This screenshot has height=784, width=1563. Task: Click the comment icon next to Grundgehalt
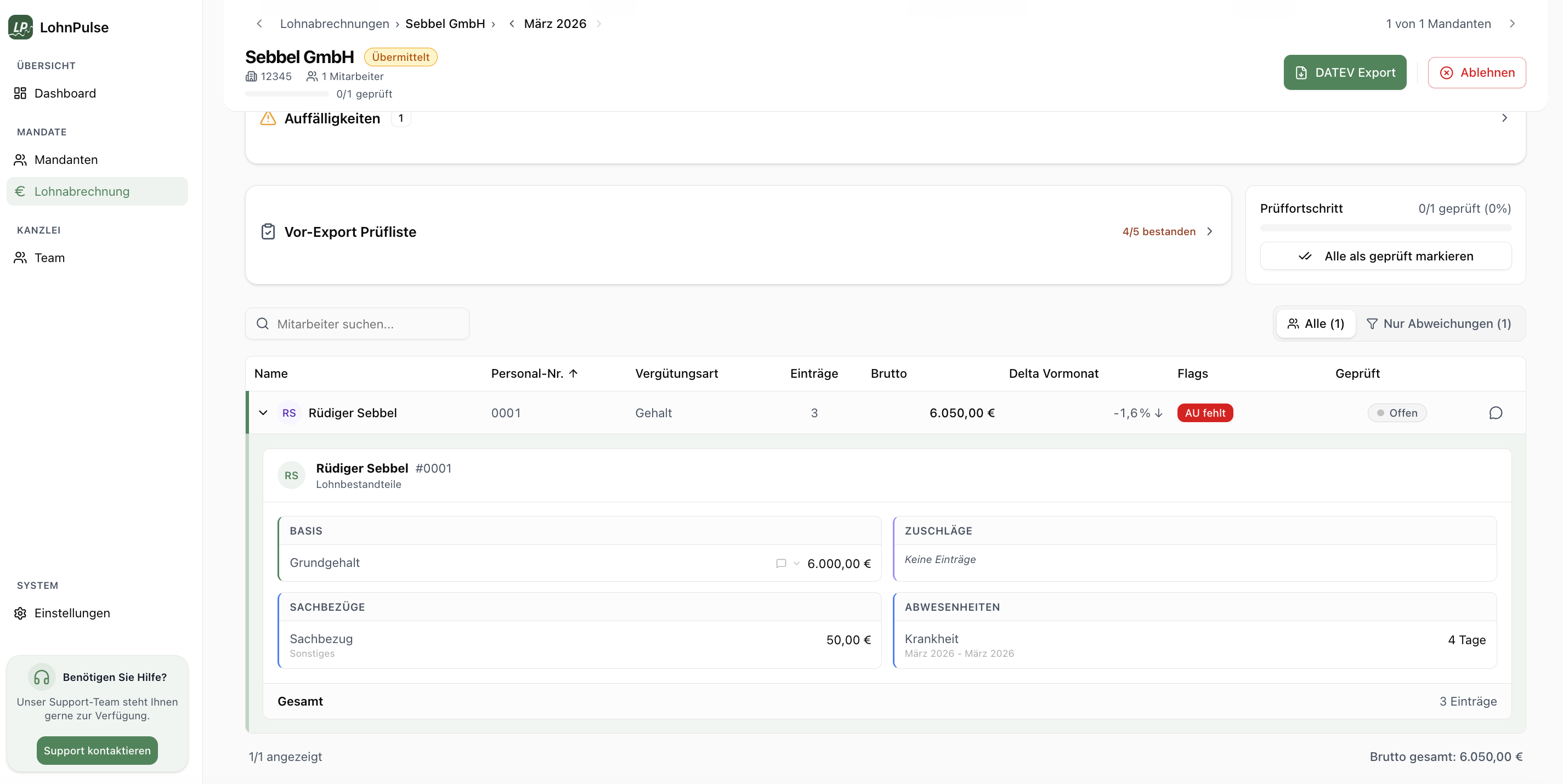tap(780, 563)
